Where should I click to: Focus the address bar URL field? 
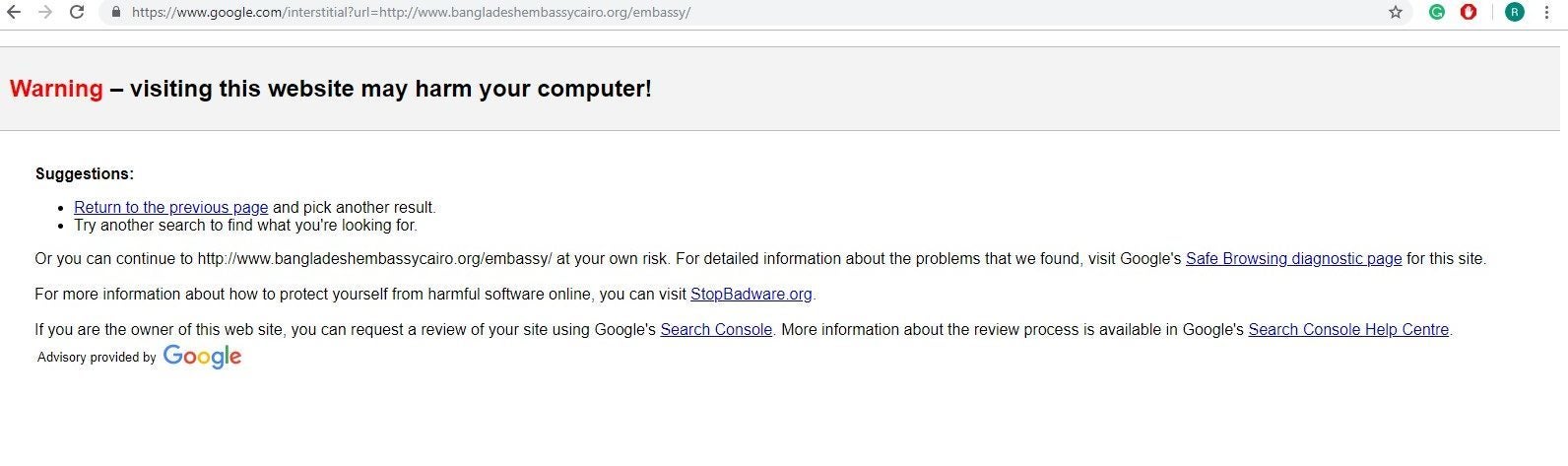pos(689,13)
